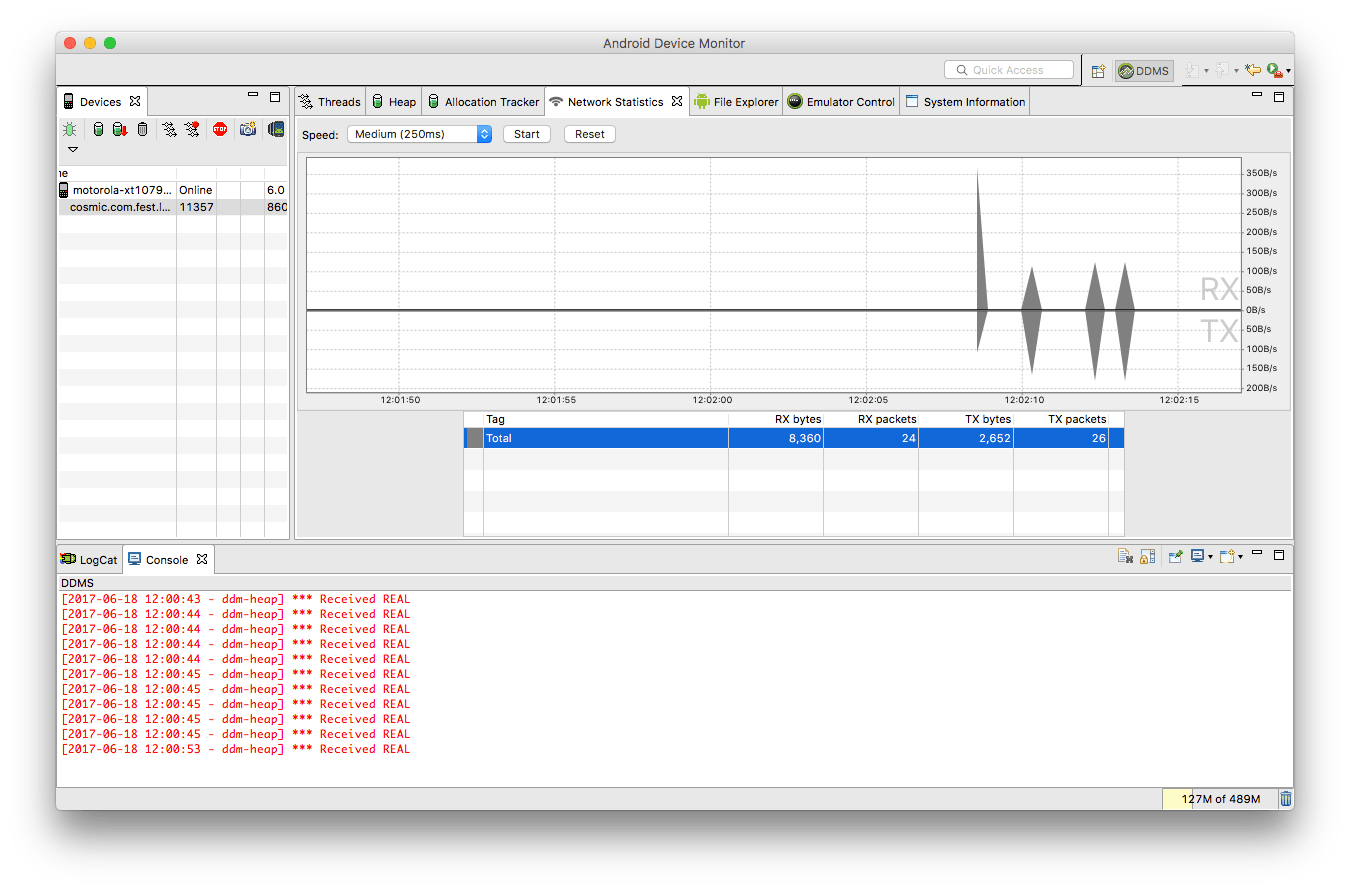Switch to the File Explorer tab
This screenshot has height=890, width=1350.
coord(736,102)
